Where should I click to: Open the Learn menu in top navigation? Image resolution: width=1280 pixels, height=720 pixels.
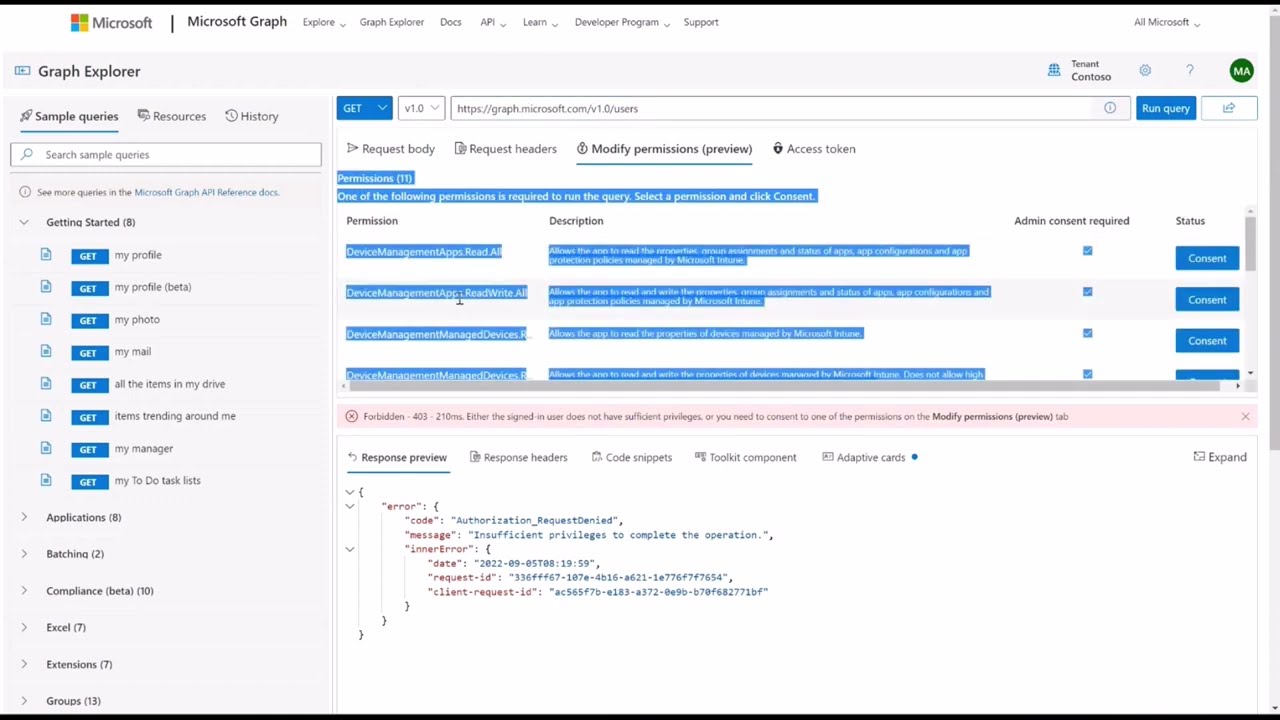540,22
